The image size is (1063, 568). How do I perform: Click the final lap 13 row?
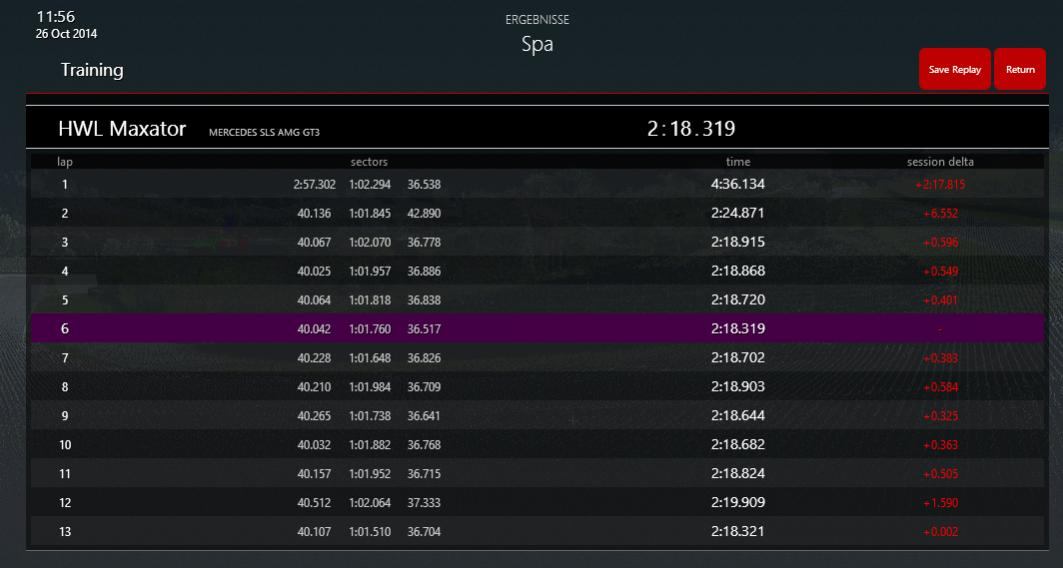point(537,531)
